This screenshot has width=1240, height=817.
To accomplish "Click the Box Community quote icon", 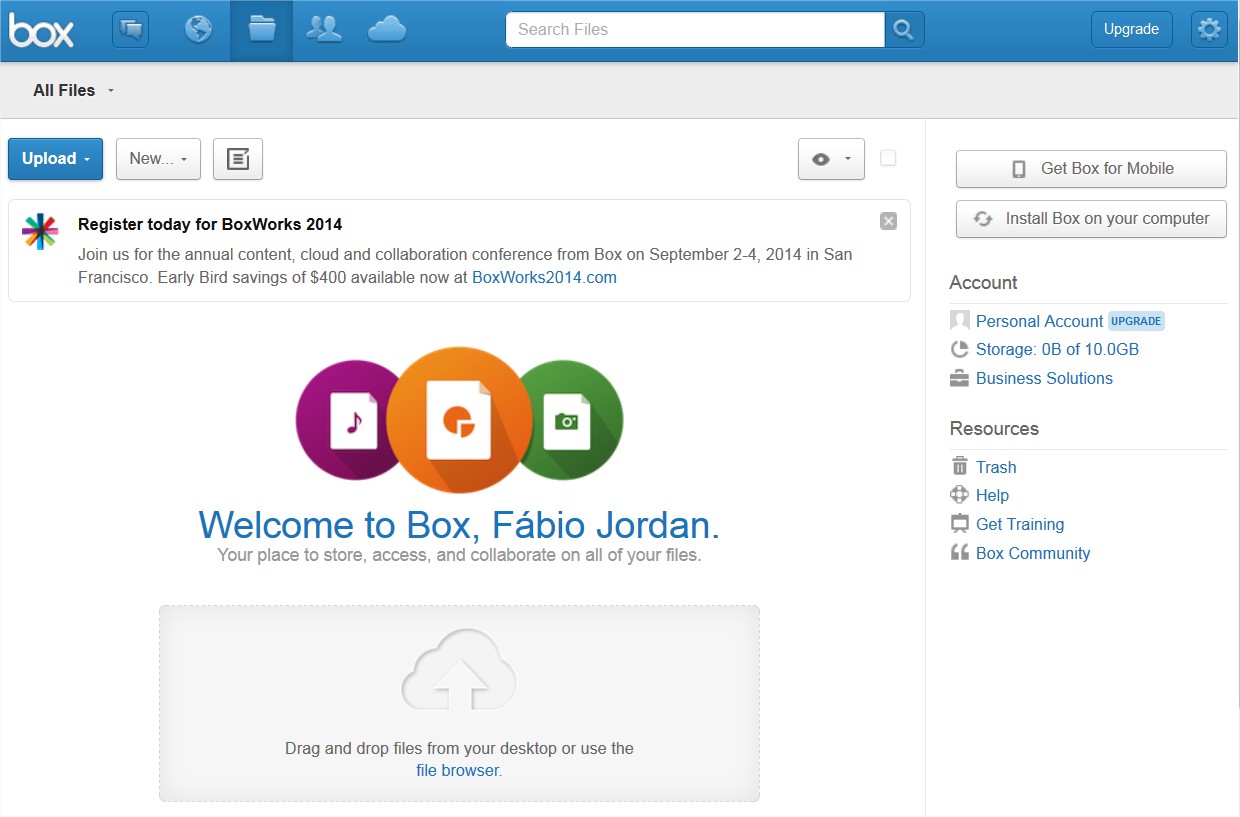I will tap(960, 552).
